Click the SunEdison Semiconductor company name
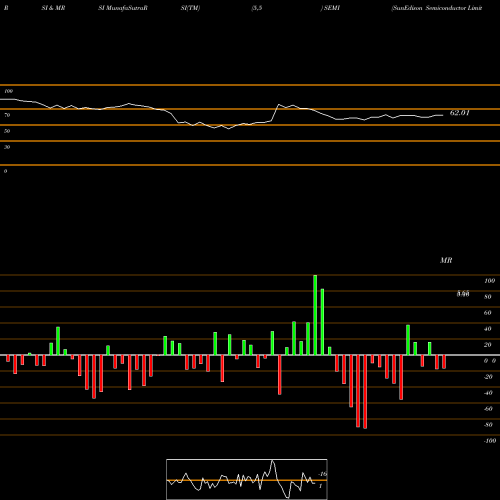500x500 pixels. [437, 8]
